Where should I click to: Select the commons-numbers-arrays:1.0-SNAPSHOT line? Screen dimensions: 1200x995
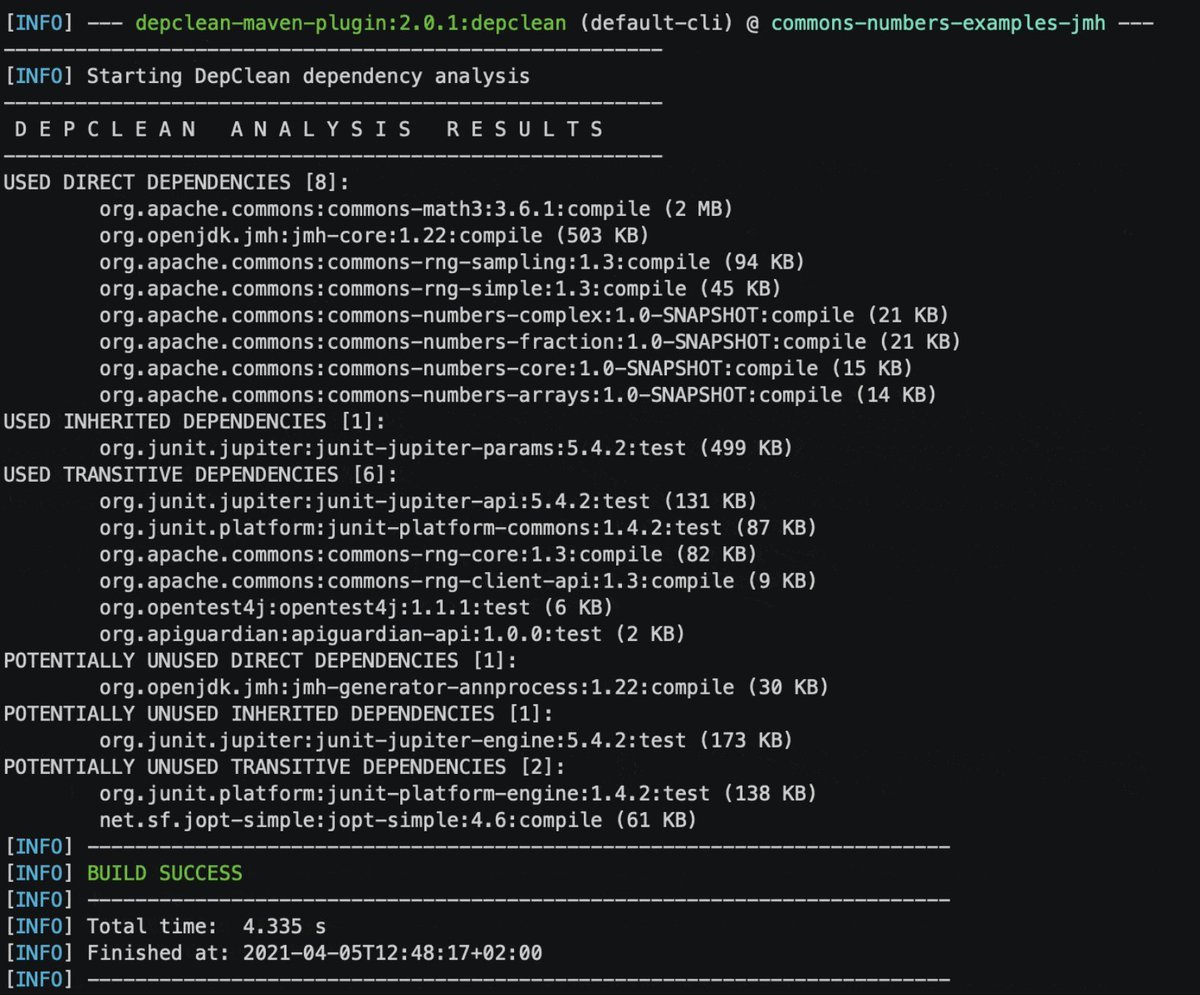pos(518,394)
